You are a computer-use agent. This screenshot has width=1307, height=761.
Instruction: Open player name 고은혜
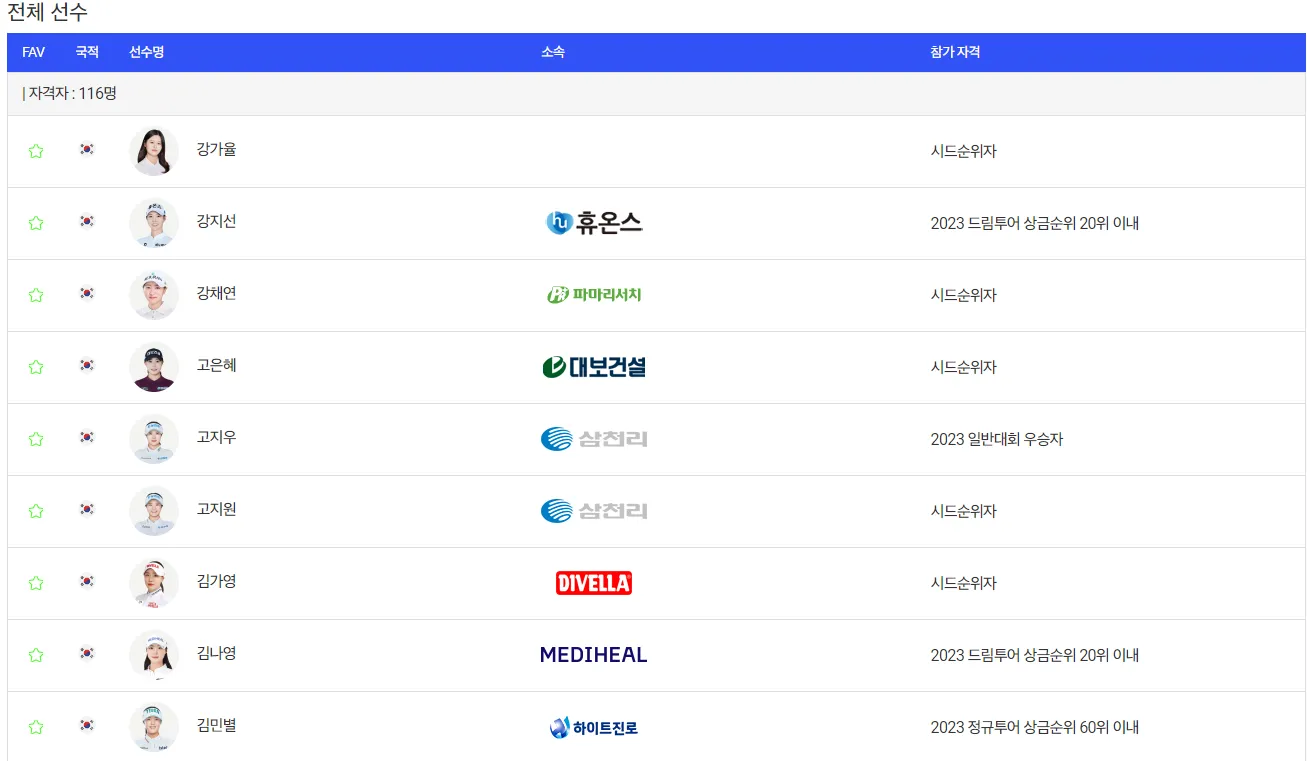pyautogui.click(x=217, y=366)
